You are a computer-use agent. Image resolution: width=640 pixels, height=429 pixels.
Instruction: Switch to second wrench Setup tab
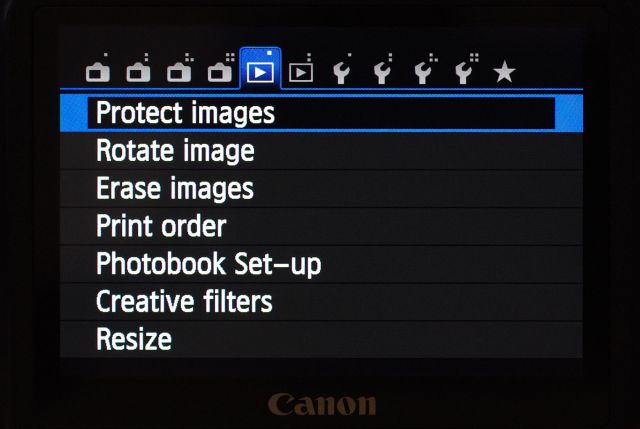click(x=382, y=71)
